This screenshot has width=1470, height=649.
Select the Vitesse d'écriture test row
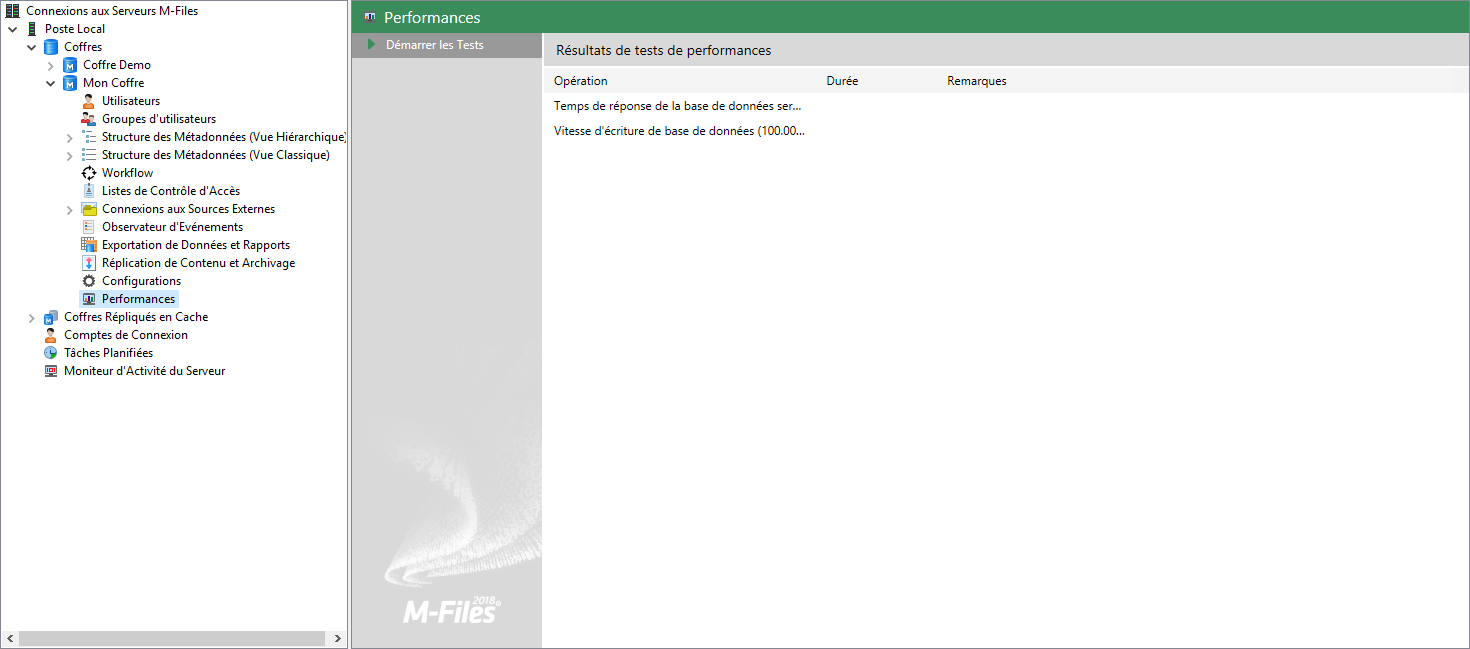coord(678,131)
